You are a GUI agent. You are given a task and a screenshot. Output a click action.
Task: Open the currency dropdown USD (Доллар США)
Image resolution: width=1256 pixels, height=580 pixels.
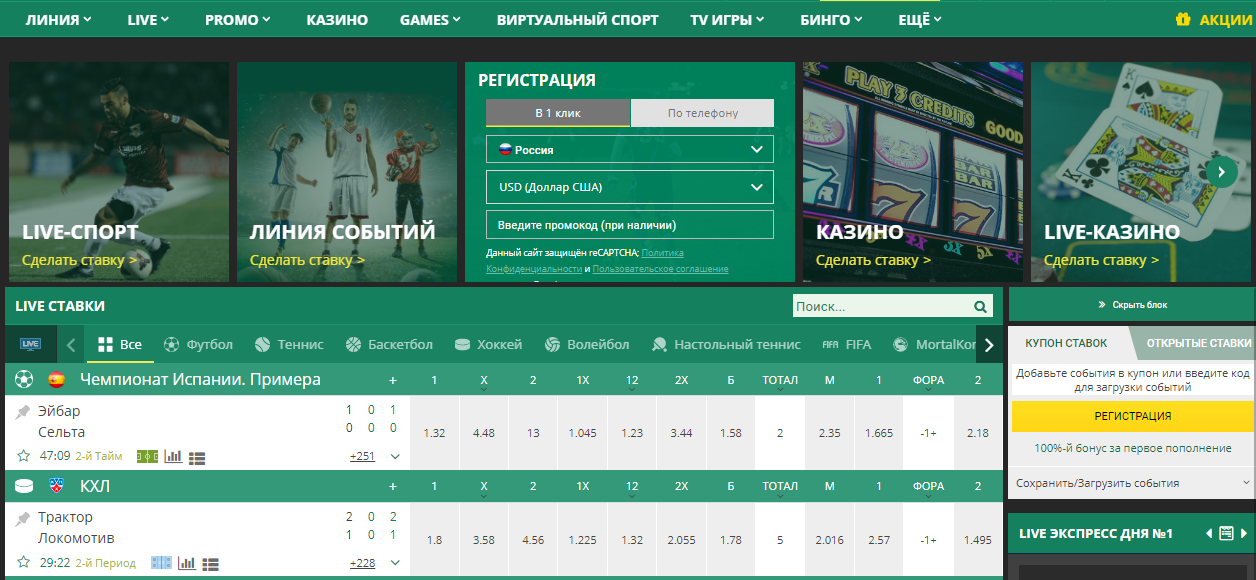630,187
